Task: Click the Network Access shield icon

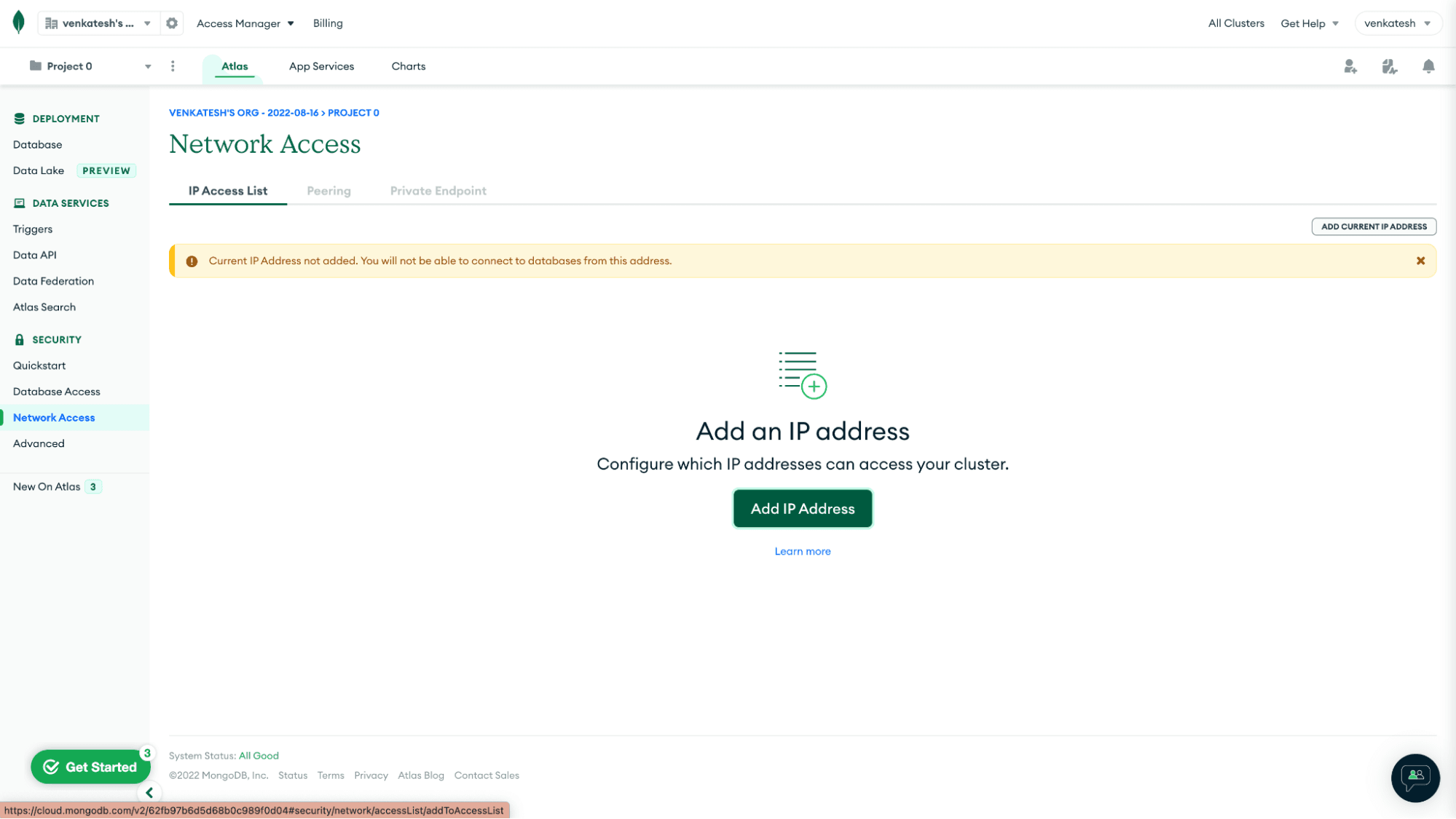Action: tap(19, 340)
